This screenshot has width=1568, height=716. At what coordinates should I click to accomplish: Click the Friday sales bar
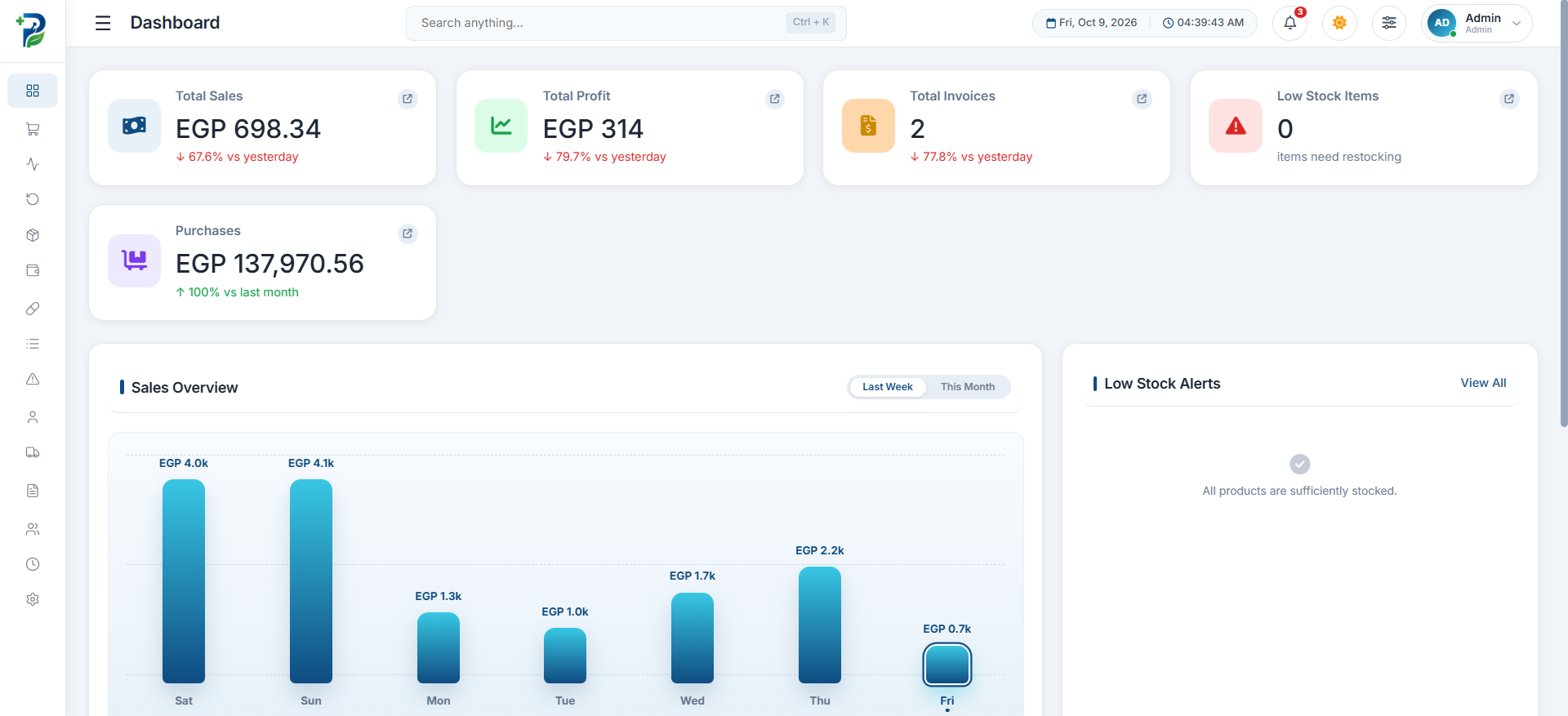(947, 665)
